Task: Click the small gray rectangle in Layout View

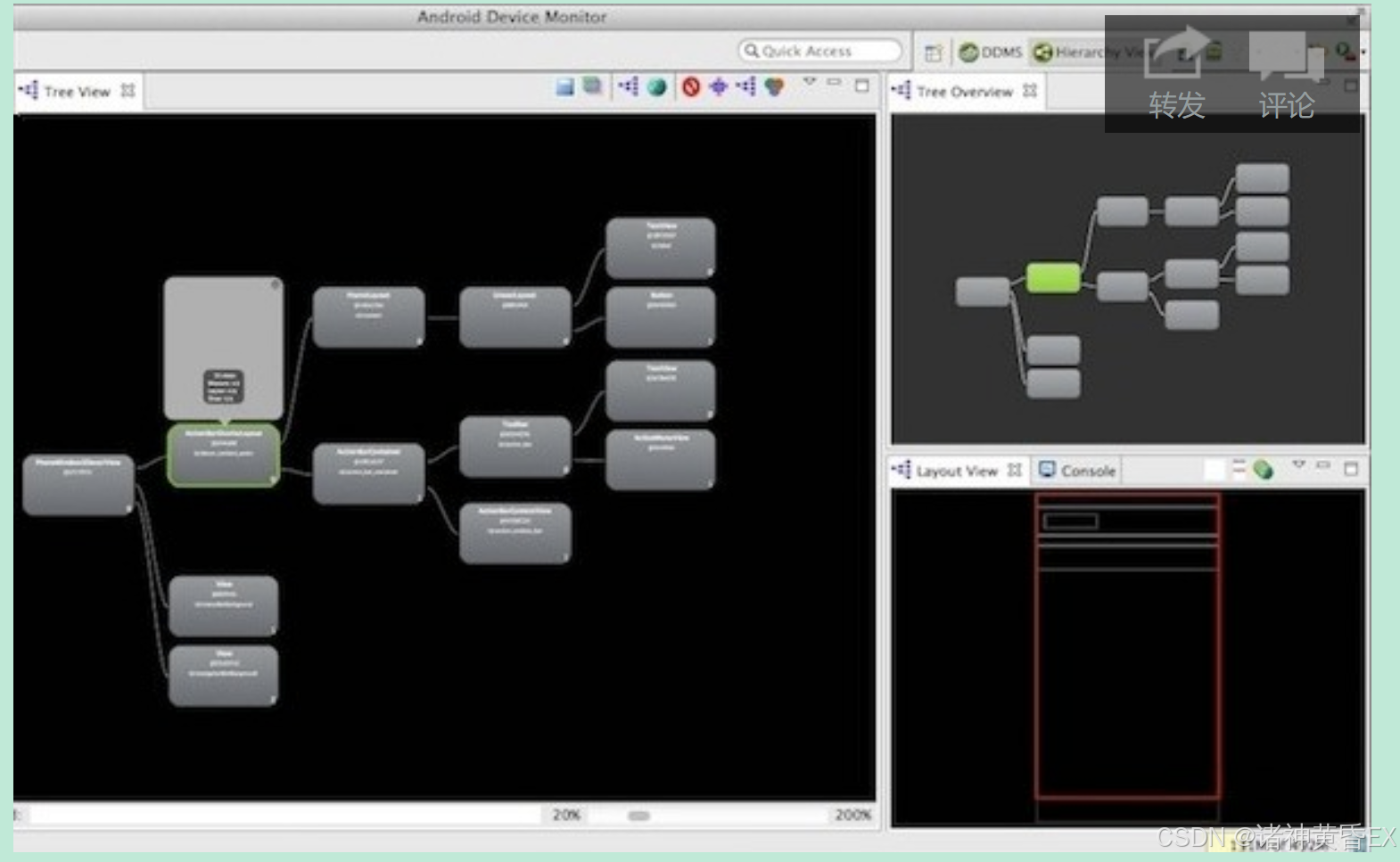Action: [1070, 521]
